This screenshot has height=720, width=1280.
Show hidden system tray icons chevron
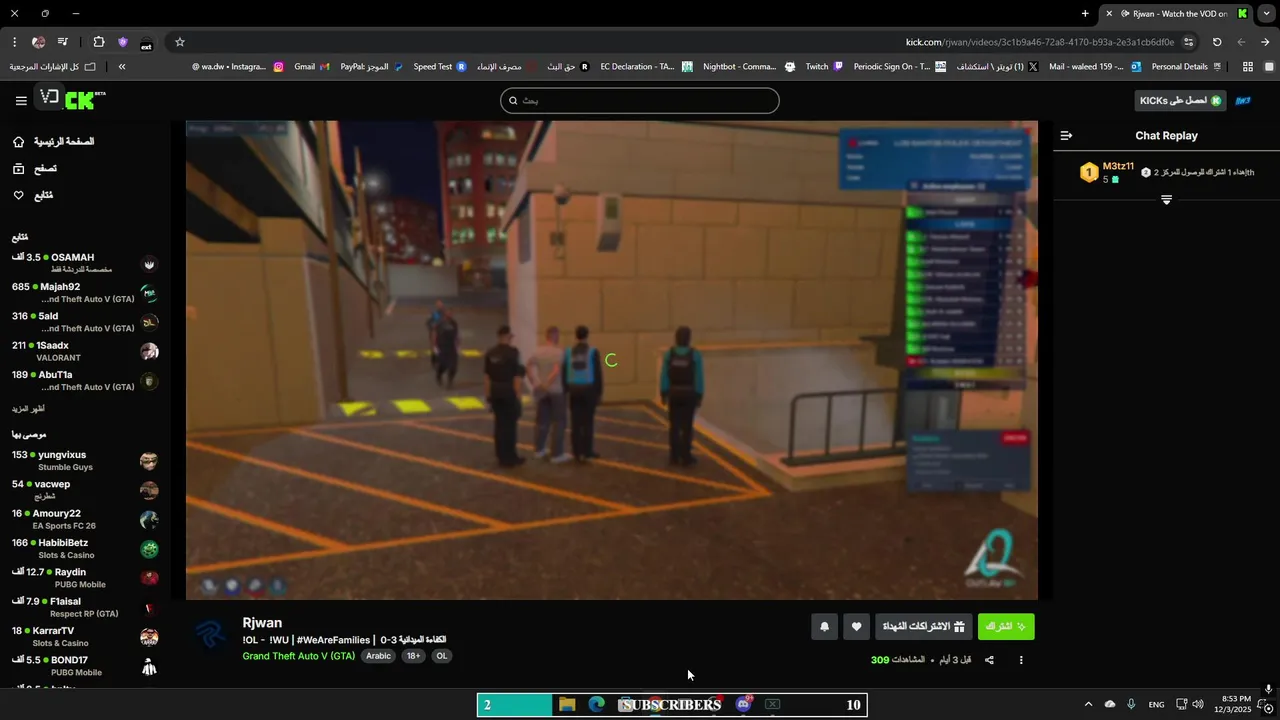point(1089,705)
